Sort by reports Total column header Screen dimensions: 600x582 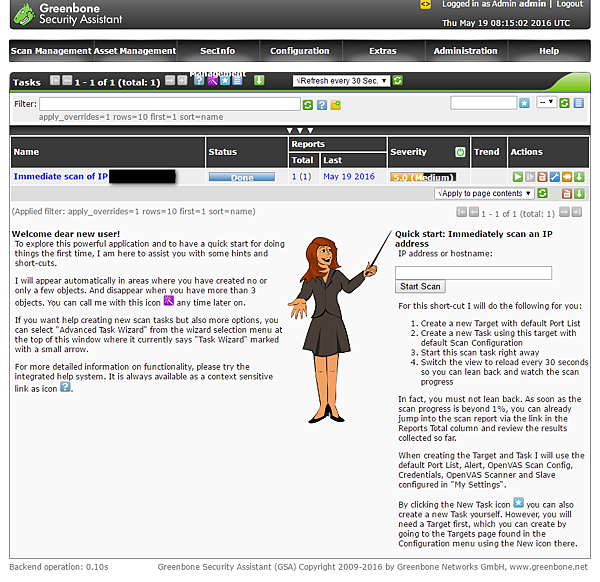coord(302,160)
